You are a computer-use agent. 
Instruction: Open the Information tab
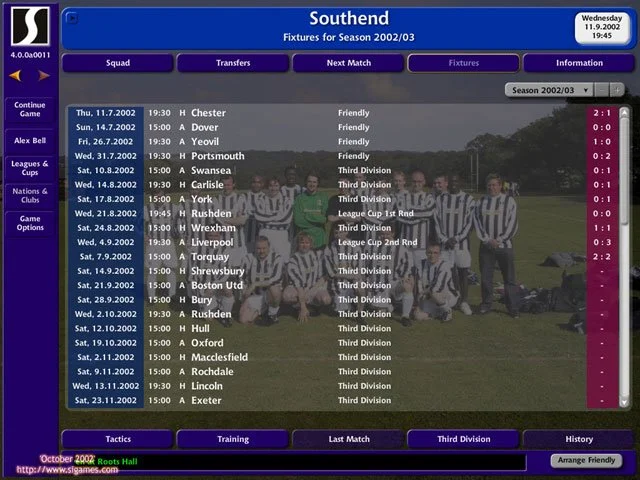tap(579, 63)
